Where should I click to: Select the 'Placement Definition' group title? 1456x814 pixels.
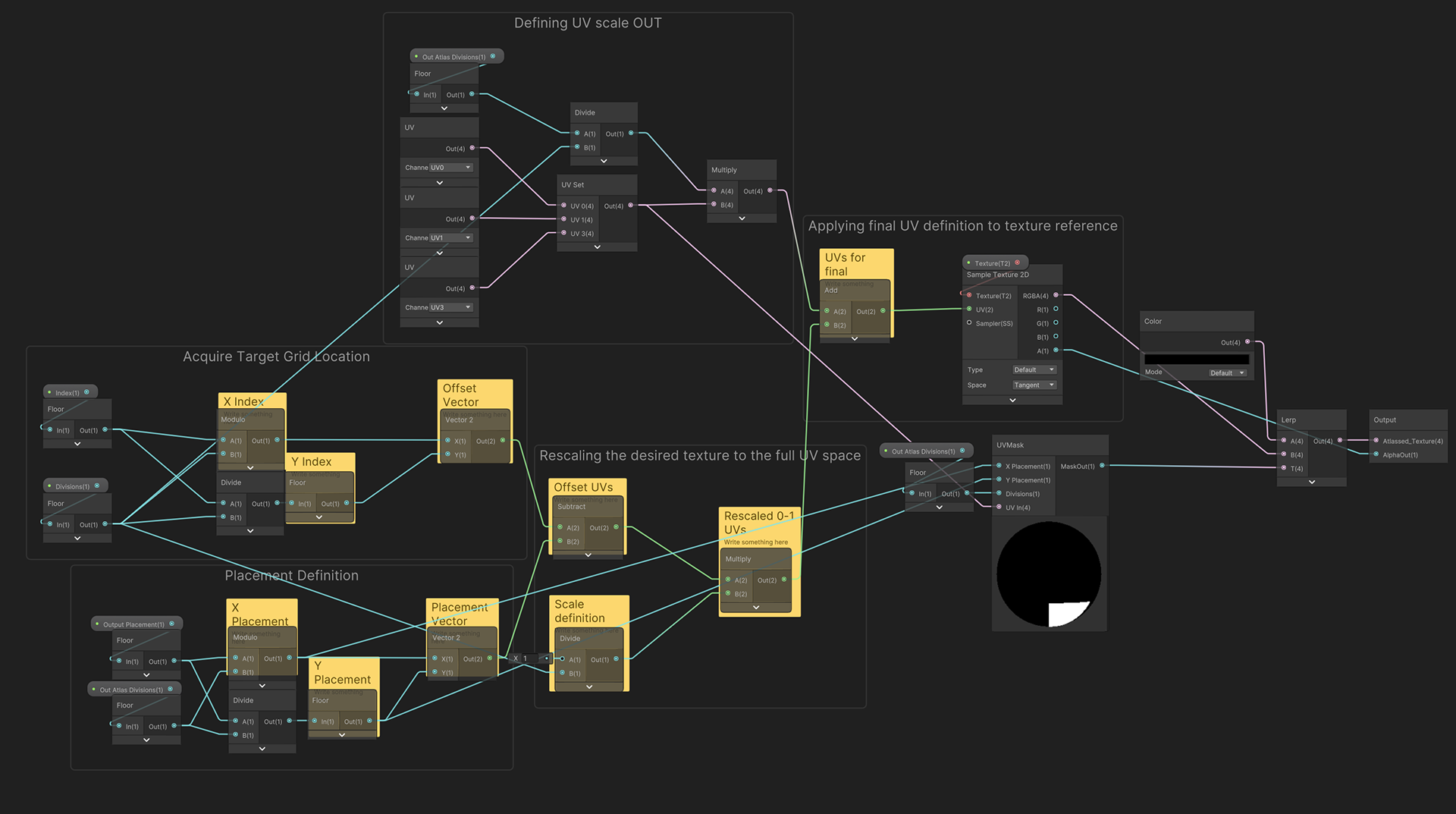(x=291, y=576)
